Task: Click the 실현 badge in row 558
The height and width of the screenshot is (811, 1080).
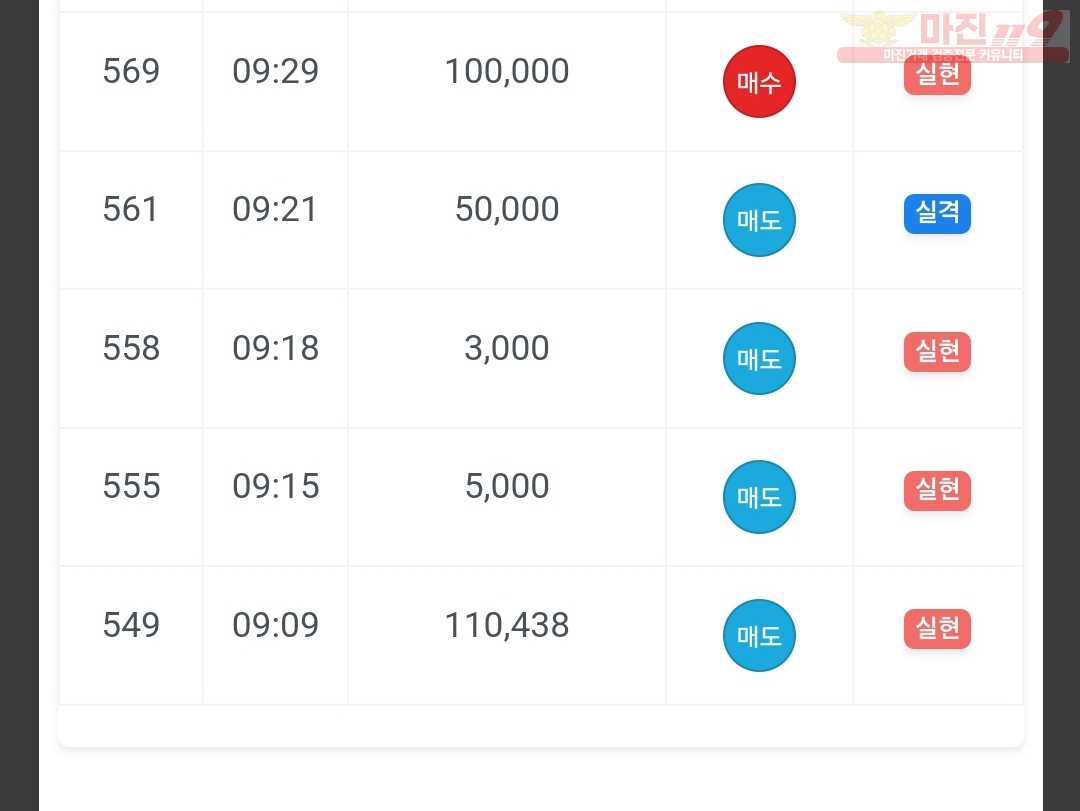Action: pyautogui.click(x=937, y=352)
